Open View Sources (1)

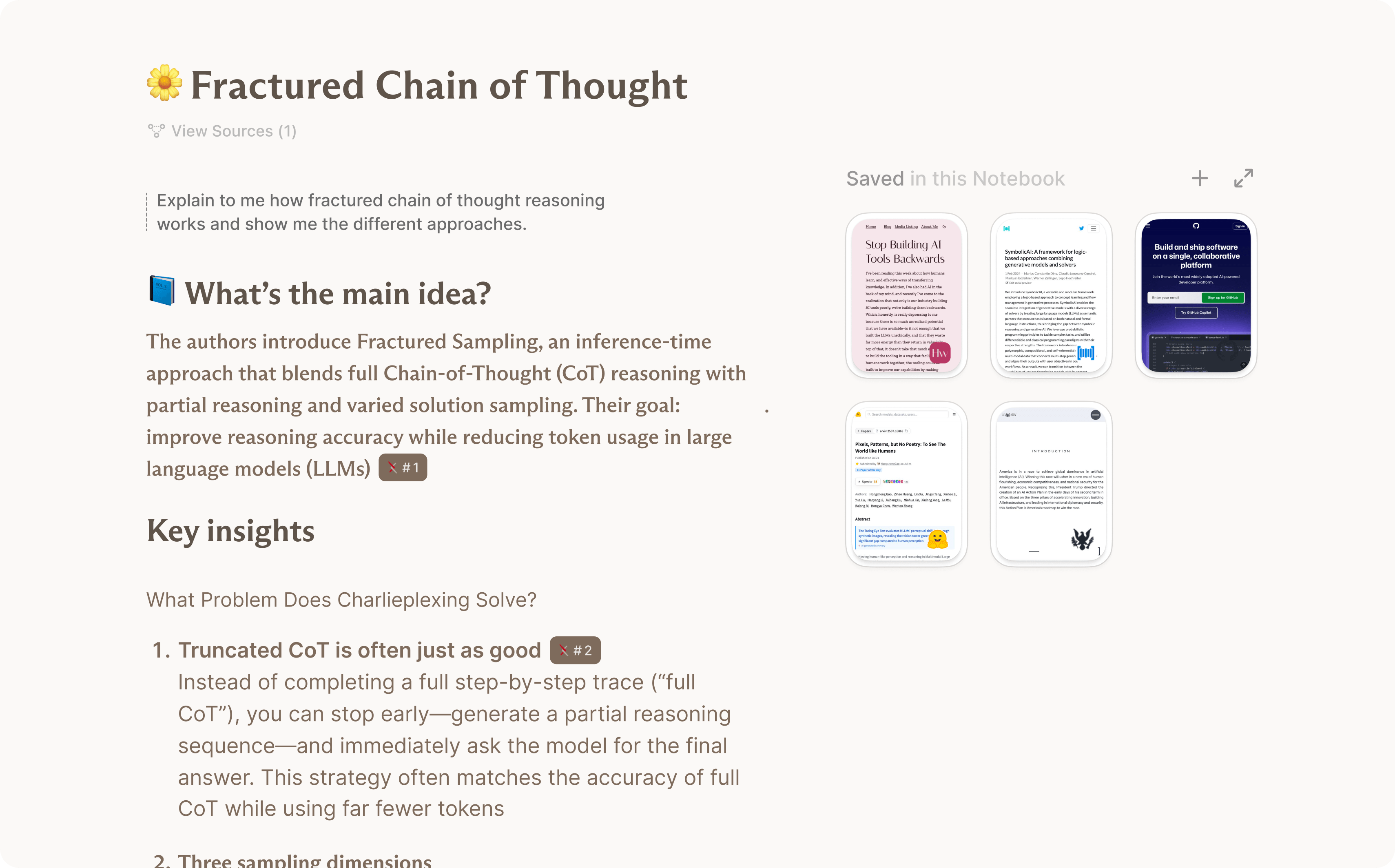[234, 131]
